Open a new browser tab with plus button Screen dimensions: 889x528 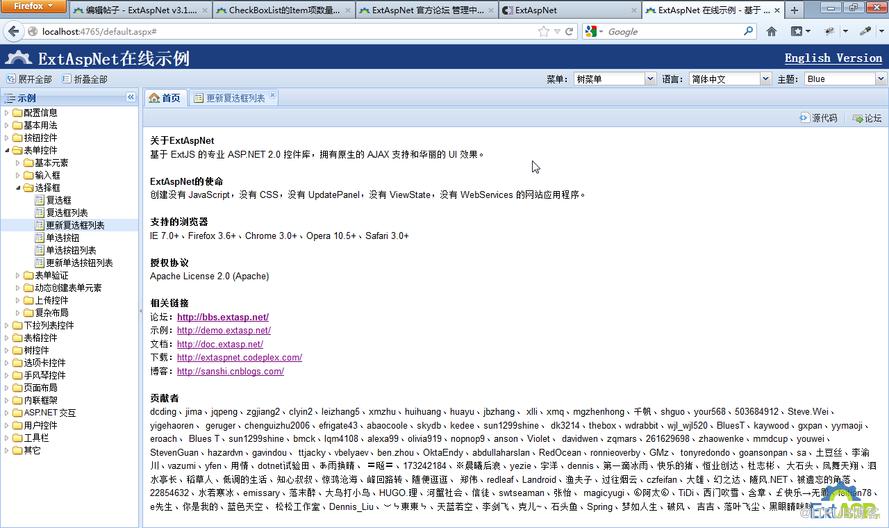point(794,10)
